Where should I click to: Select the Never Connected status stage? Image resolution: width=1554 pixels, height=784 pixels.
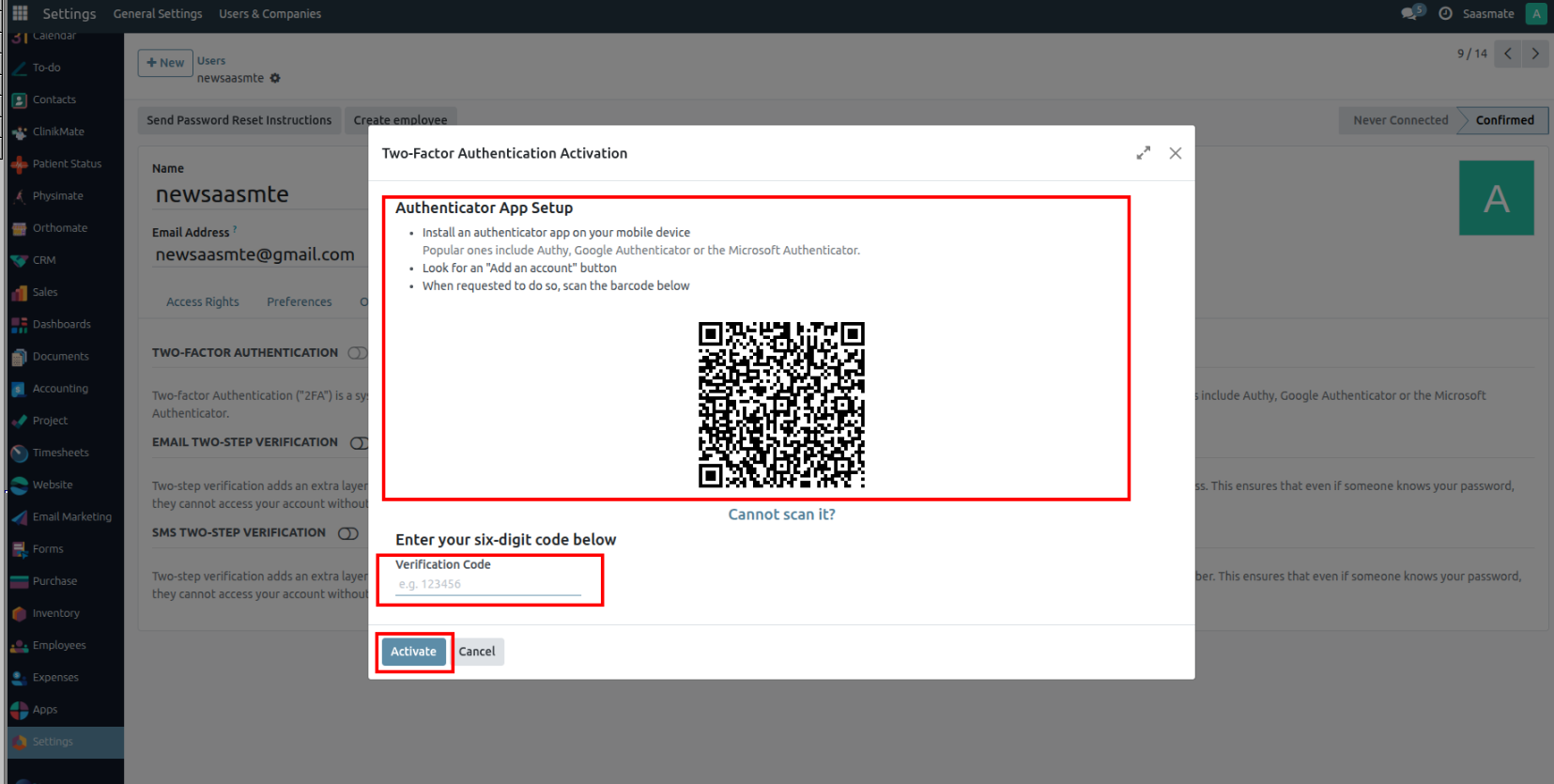click(x=1400, y=120)
